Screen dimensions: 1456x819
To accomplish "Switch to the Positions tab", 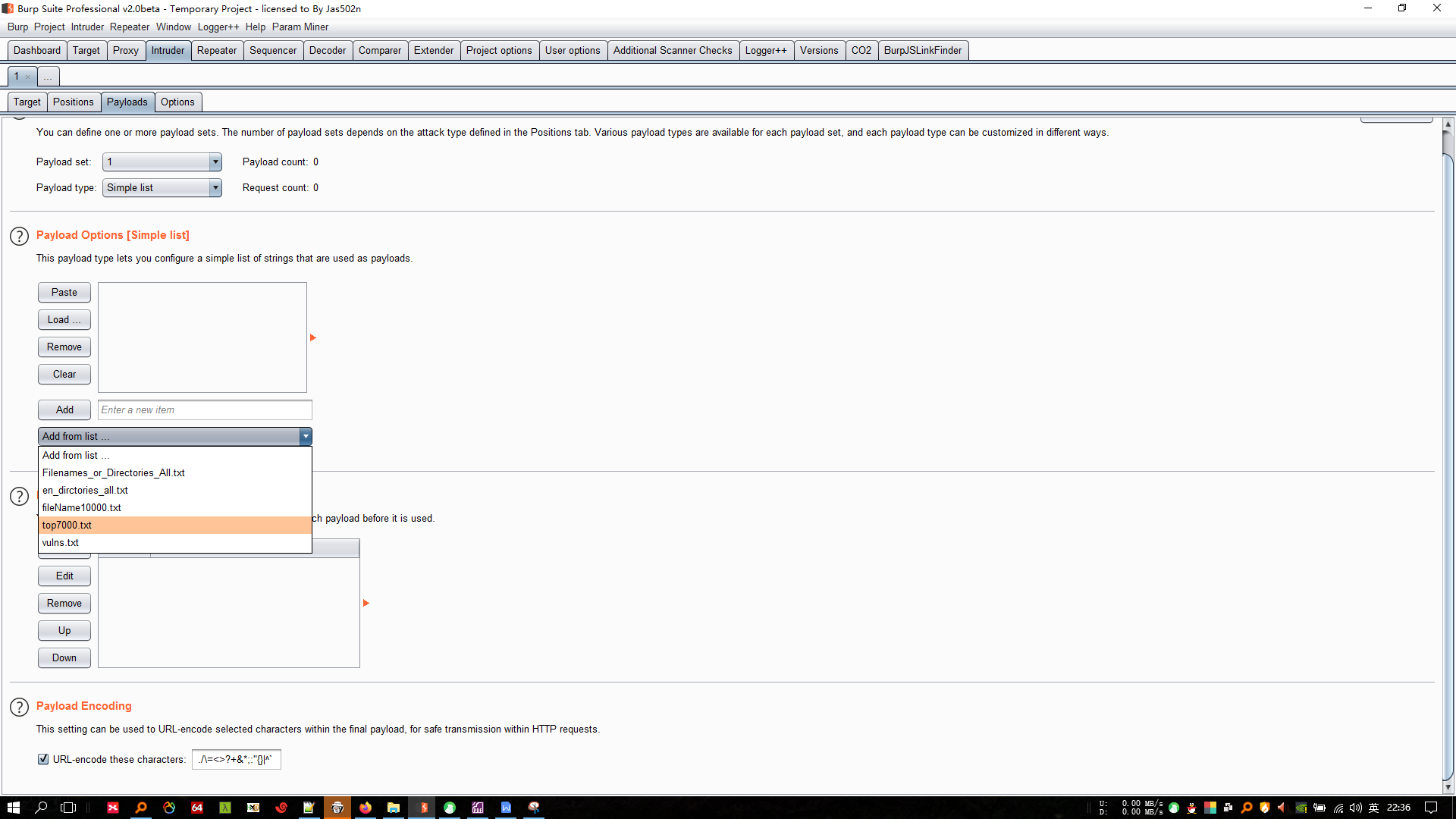I will [x=73, y=102].
